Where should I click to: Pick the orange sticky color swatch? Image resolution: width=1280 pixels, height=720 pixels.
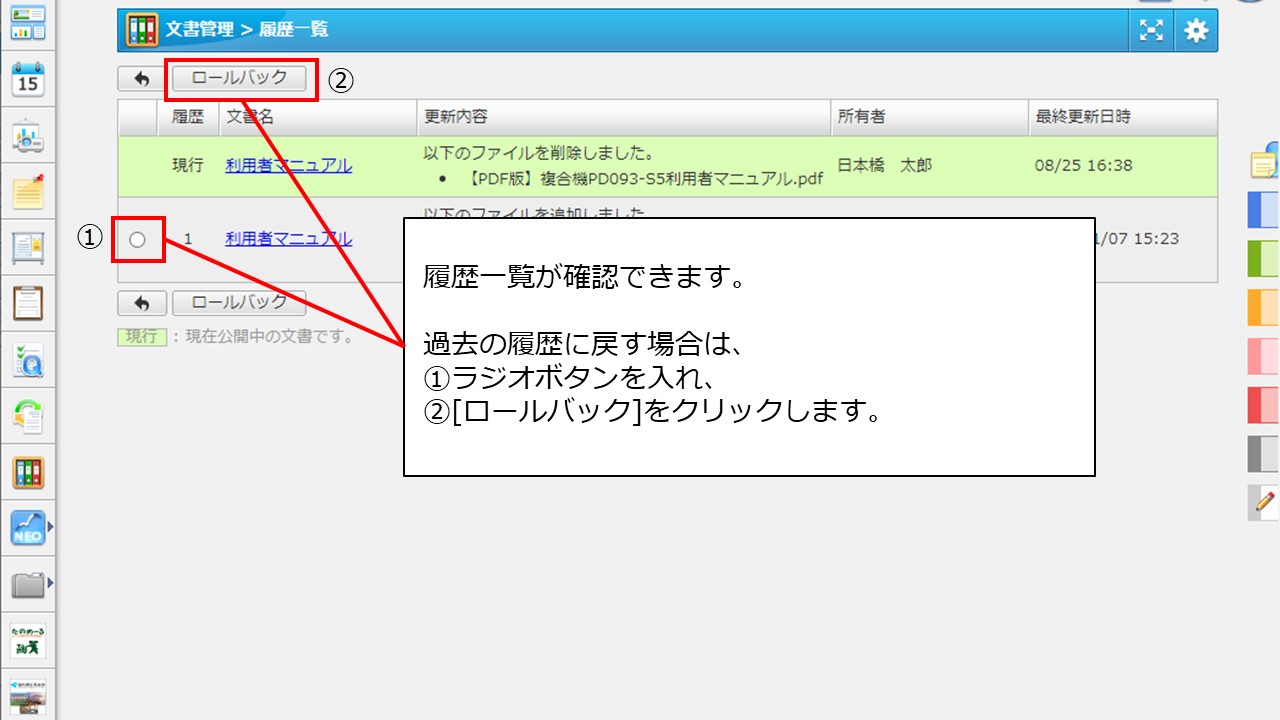[1263, 307]
